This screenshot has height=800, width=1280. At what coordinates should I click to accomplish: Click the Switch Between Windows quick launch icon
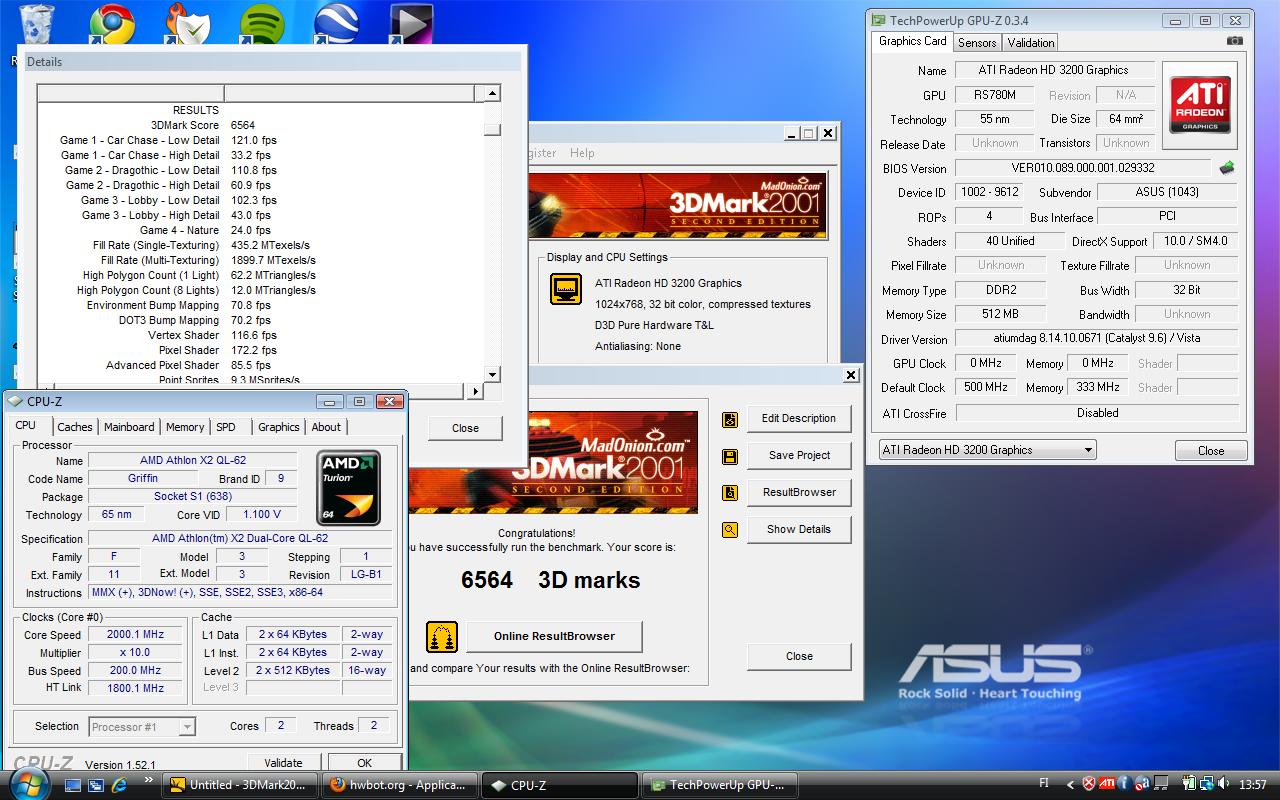pos(97,785)
